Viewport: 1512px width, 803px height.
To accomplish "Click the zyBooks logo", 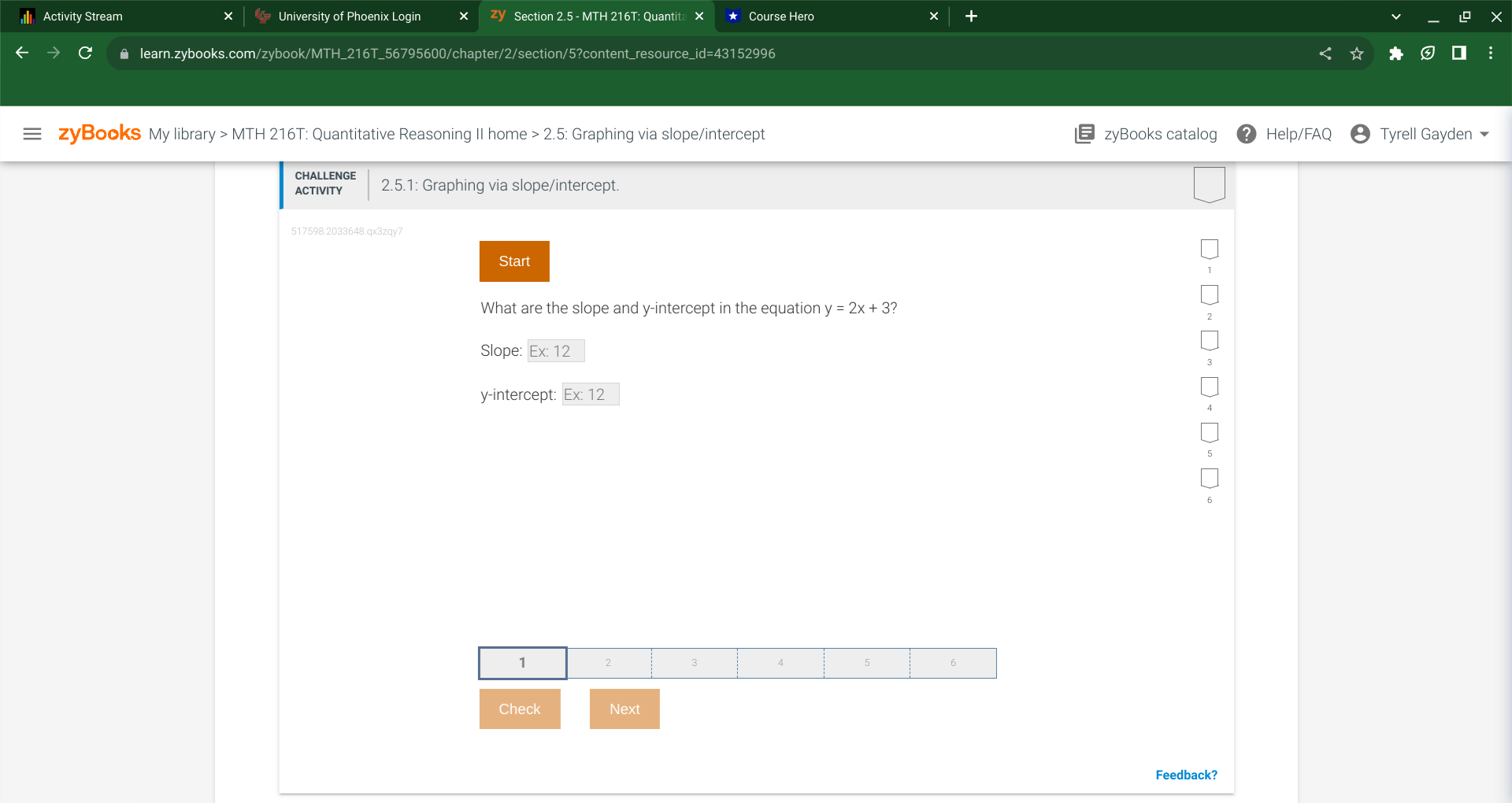I will (x=99, y=132).
